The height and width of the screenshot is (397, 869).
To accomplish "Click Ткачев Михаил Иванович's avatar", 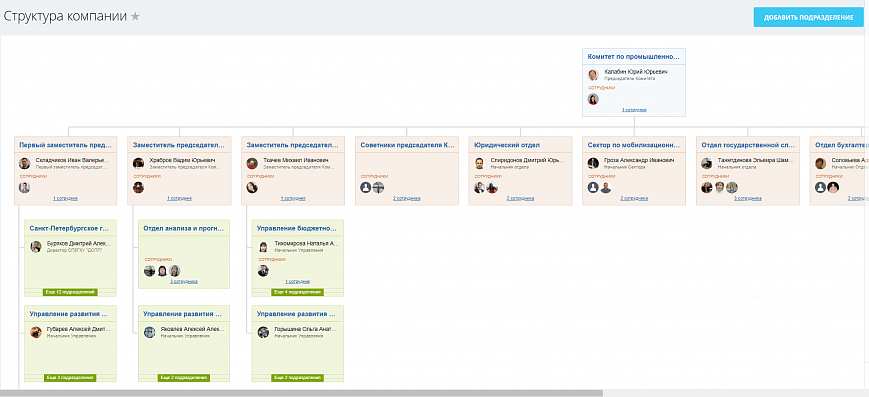I will pyautogui.click(x=252, y=164).
